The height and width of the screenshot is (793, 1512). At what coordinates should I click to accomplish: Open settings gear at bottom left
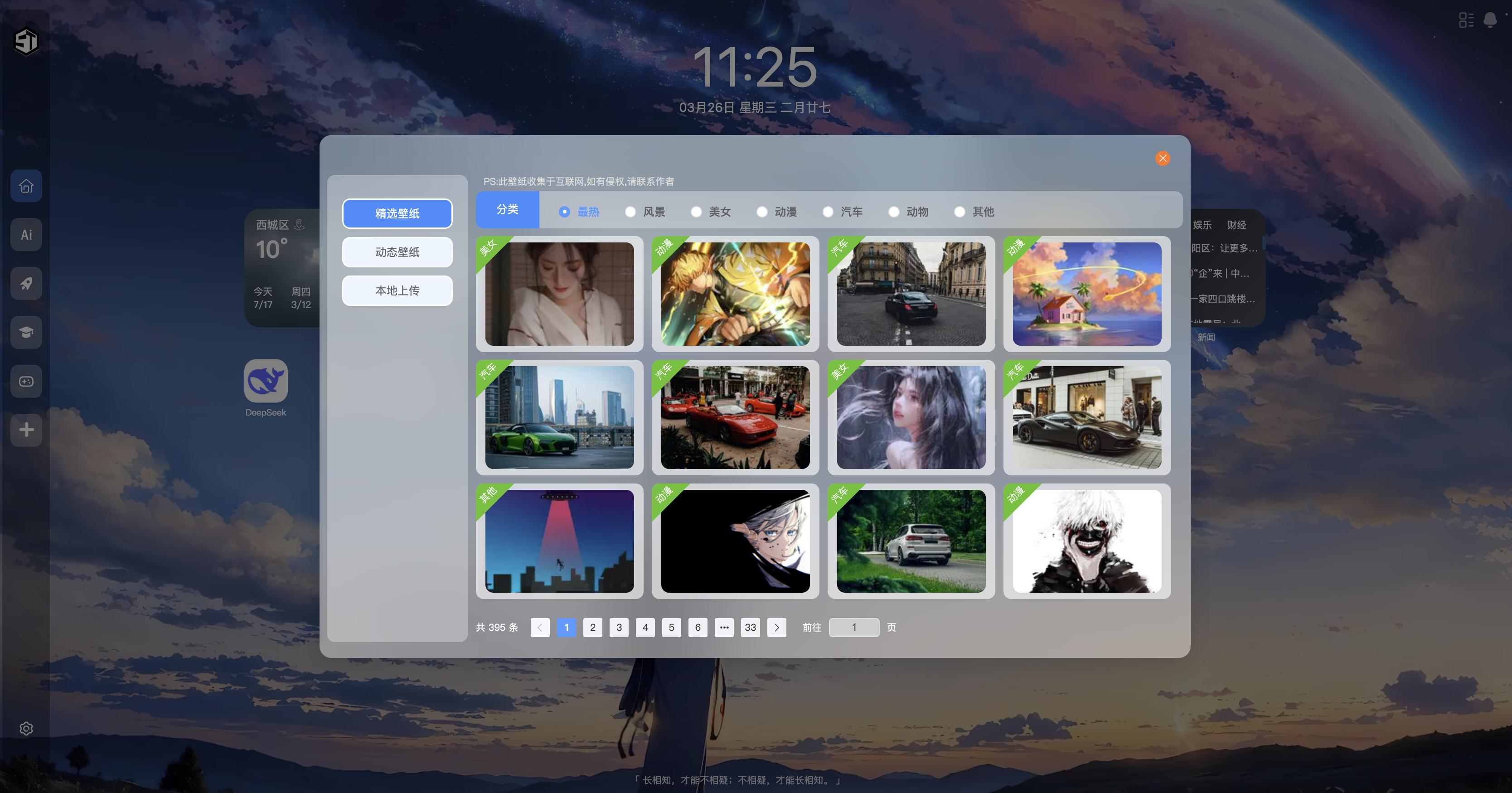[26, 729]
